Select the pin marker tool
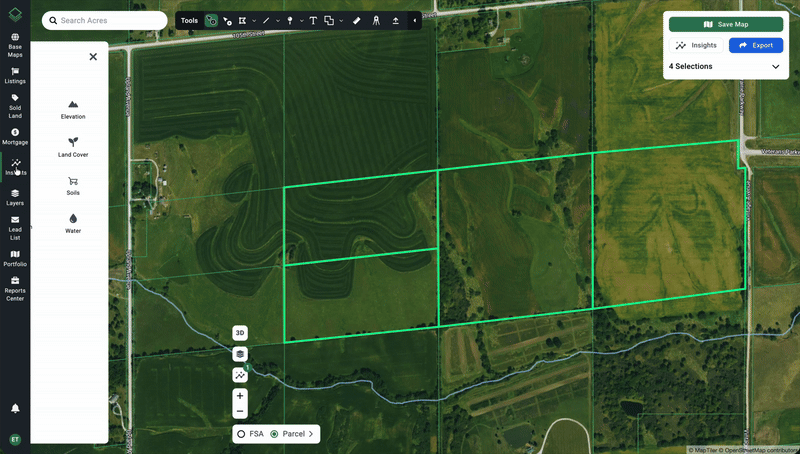 click(x=291, y=20)
